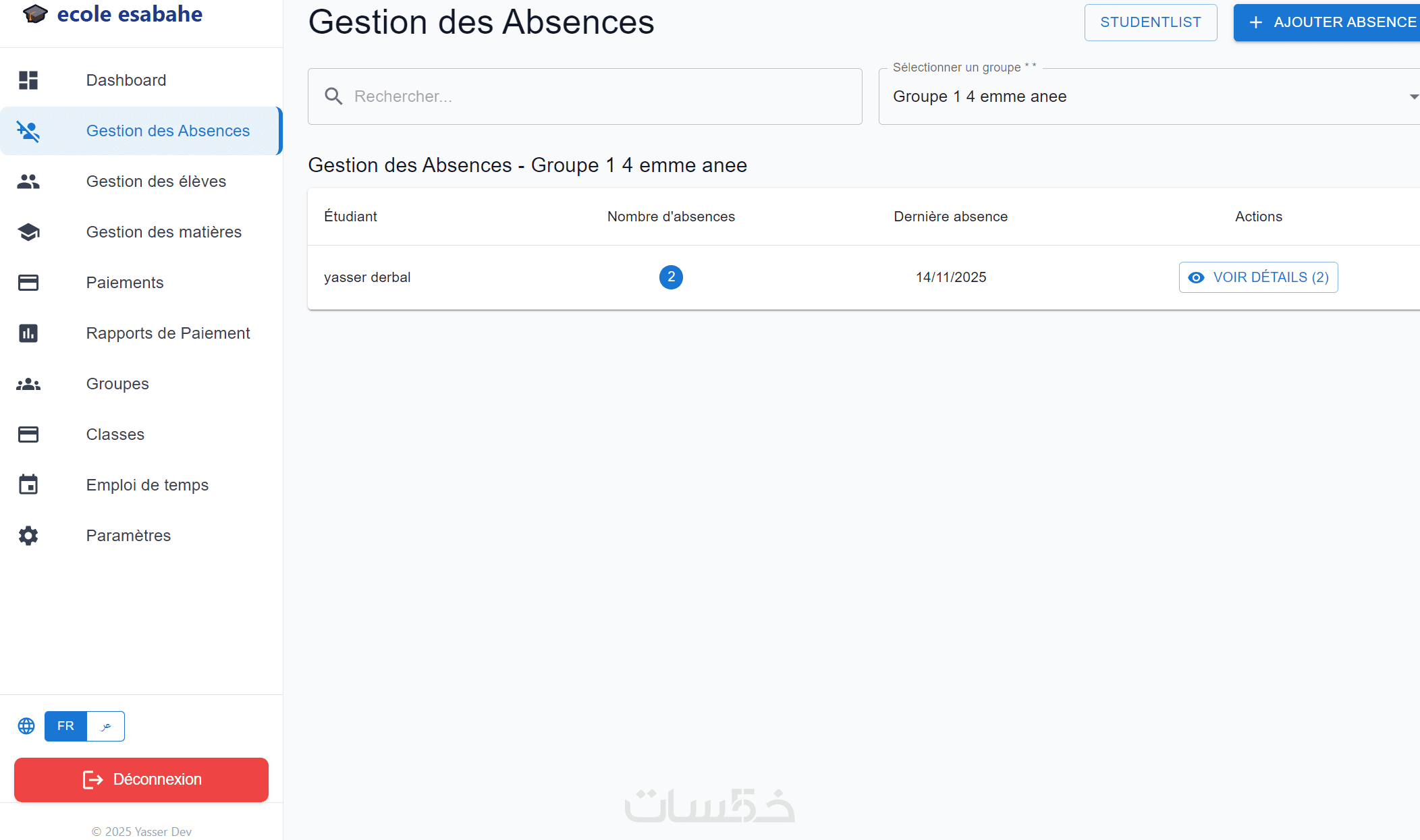The height and width of the screenshot is (840, 1420).
Task: Click the group dropdown arrow
Action: [1413, 96]
